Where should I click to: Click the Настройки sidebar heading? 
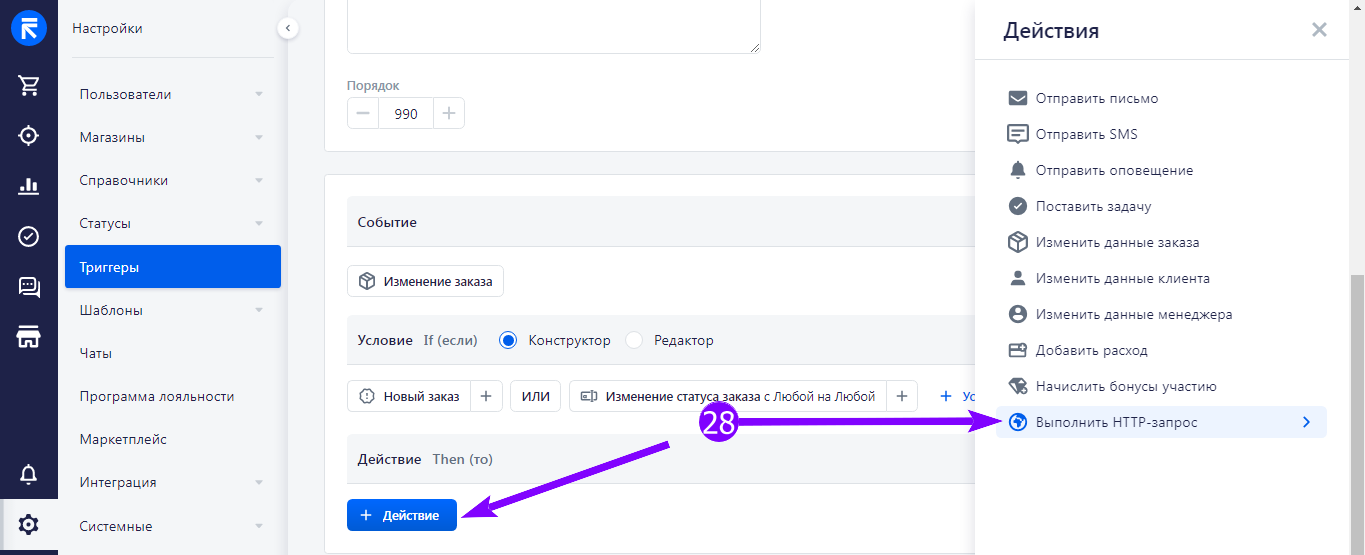point(107,28)
